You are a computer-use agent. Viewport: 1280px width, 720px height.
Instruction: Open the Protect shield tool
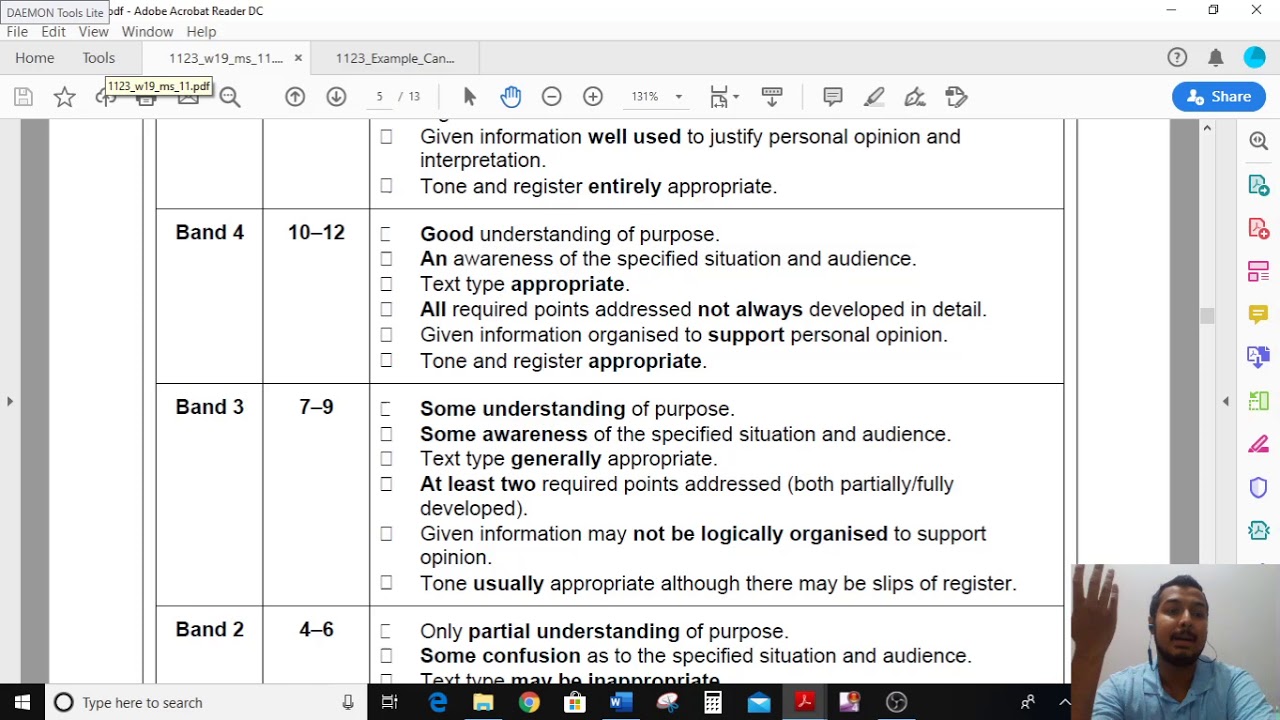[x=1259, y=487]
